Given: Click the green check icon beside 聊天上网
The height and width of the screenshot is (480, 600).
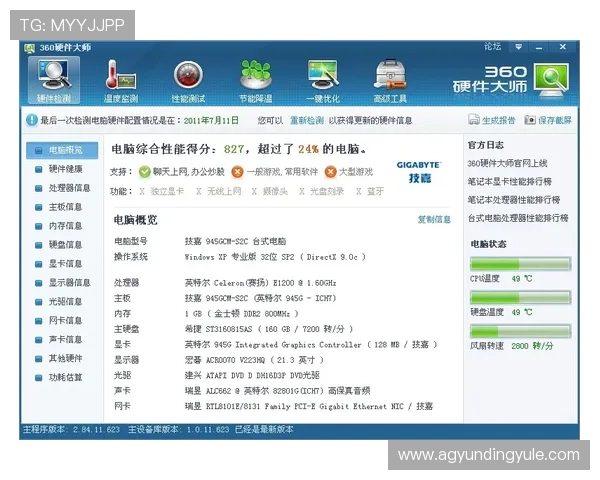Looking at the screenshot, I should [145, 172].
